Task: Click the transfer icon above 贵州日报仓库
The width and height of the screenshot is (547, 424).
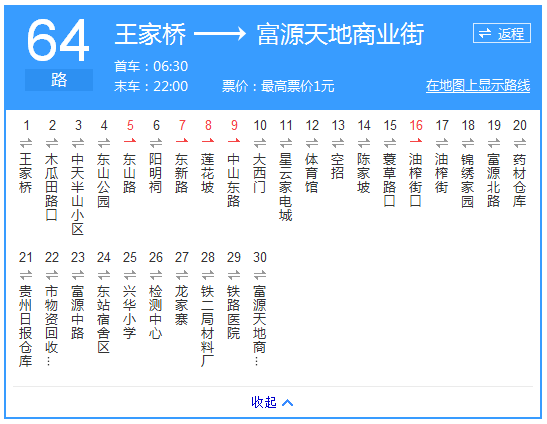Action: (x=26, y=275)
